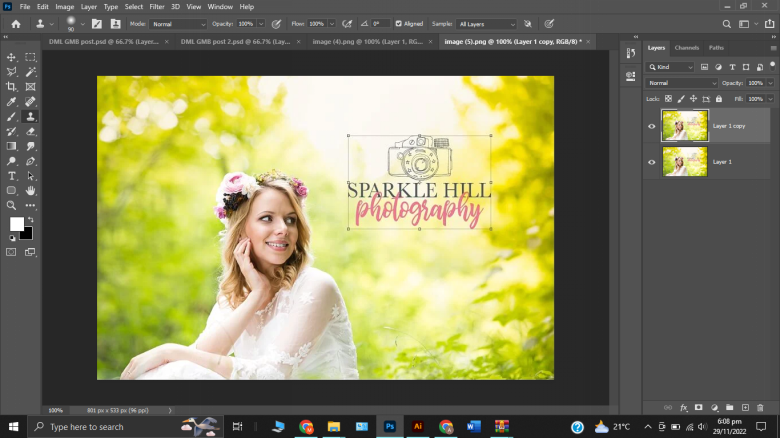Image resolution: width=780 pixels, height=439 pixels.
Task: Select the Horizontal Type tool
Action: pyautogui.click(x=11, y=176)
